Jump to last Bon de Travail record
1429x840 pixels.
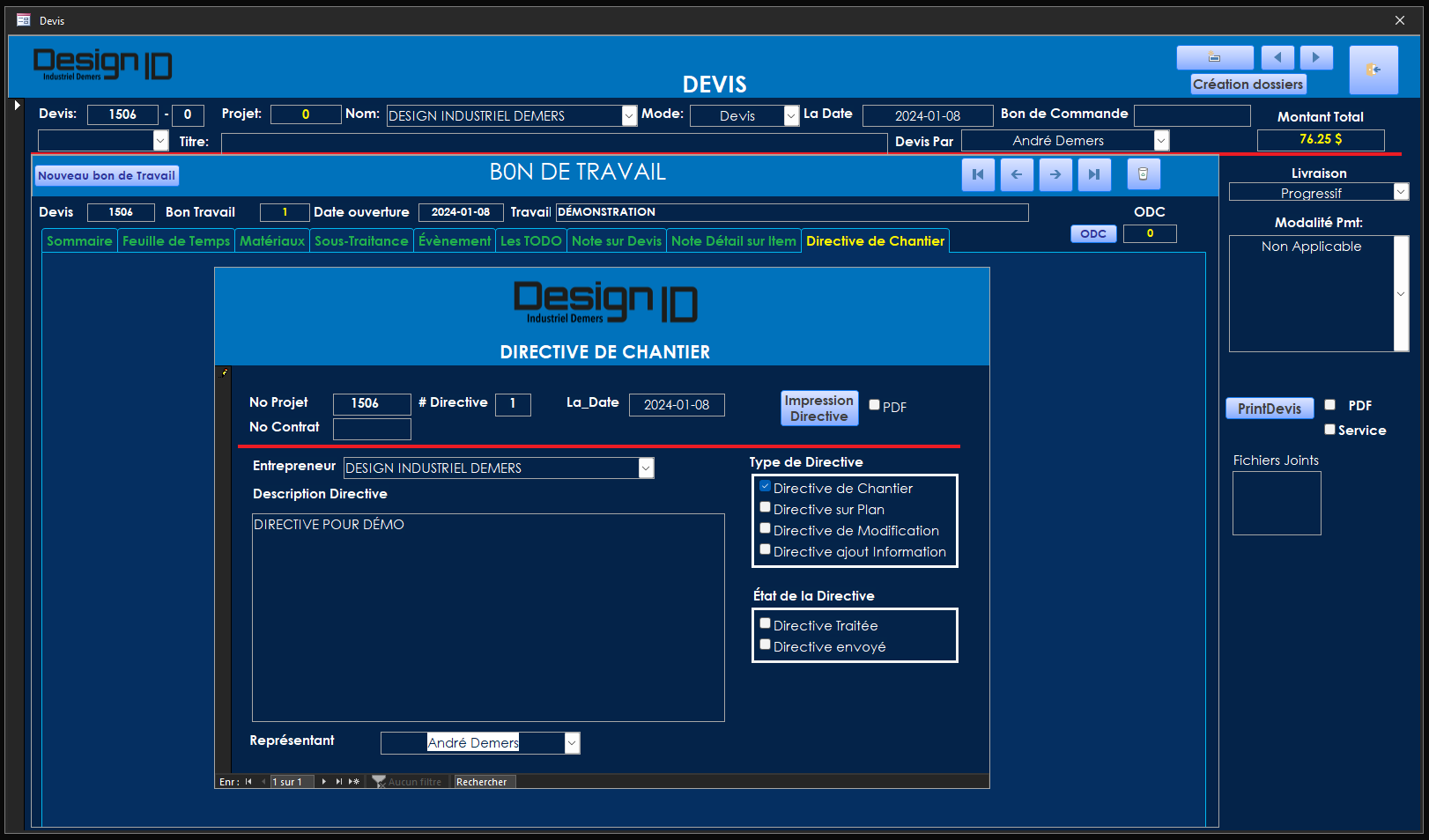click(x=1093, y=174)
